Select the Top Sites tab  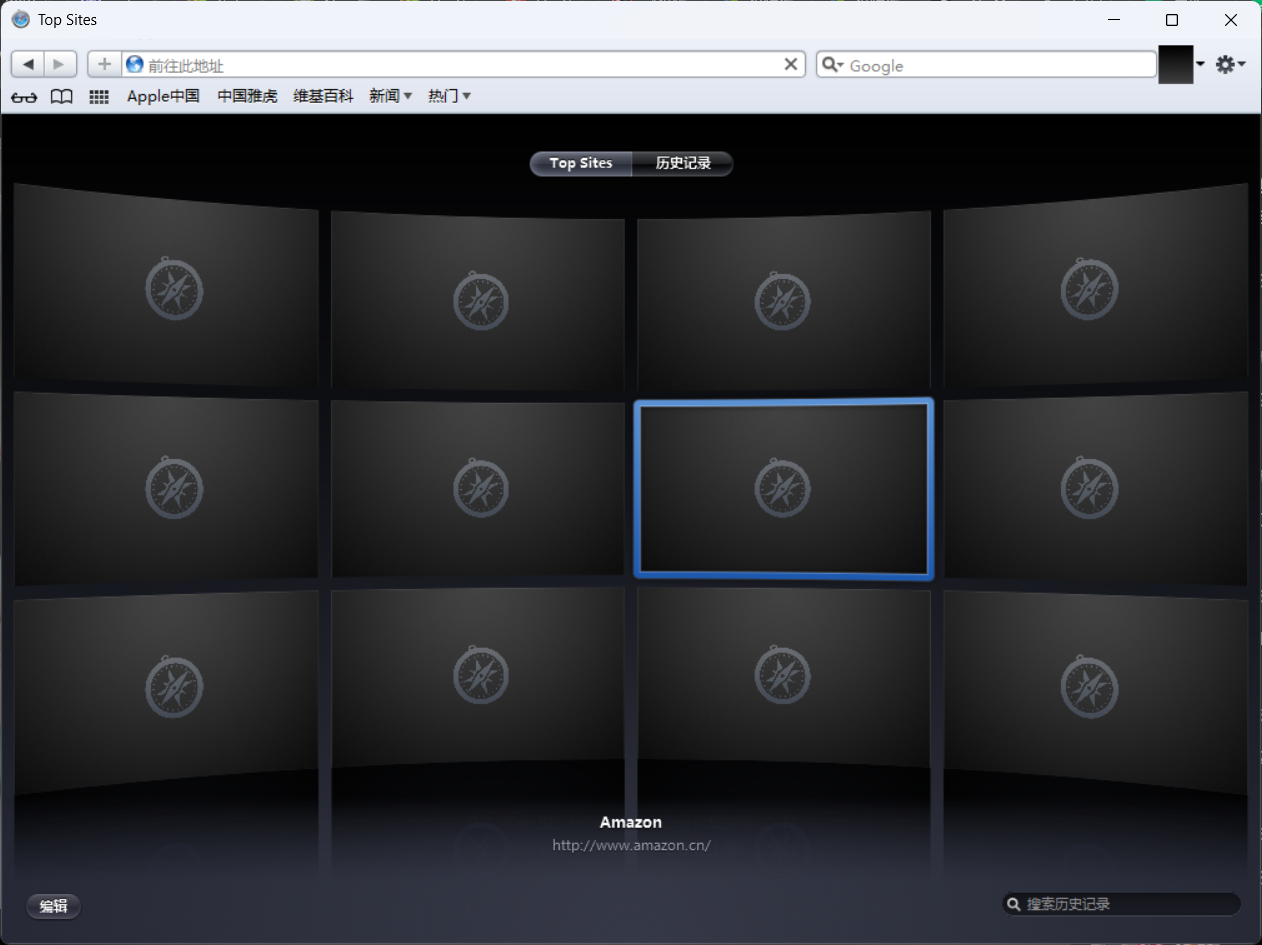point(581,163)
